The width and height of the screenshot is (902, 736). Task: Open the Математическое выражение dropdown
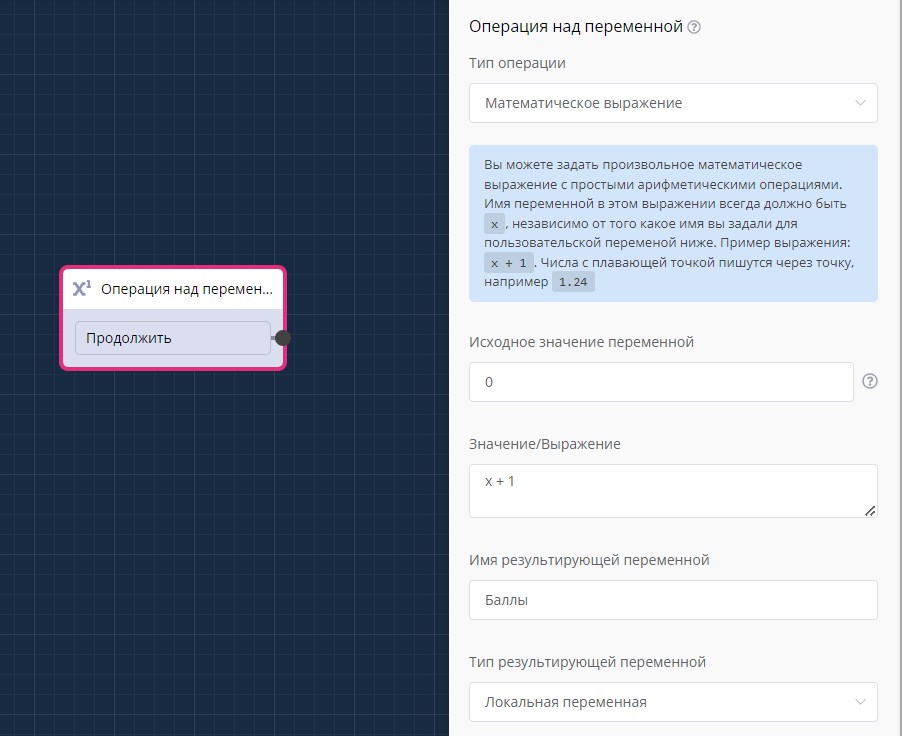pyautogui.click(x=672, y=103)
